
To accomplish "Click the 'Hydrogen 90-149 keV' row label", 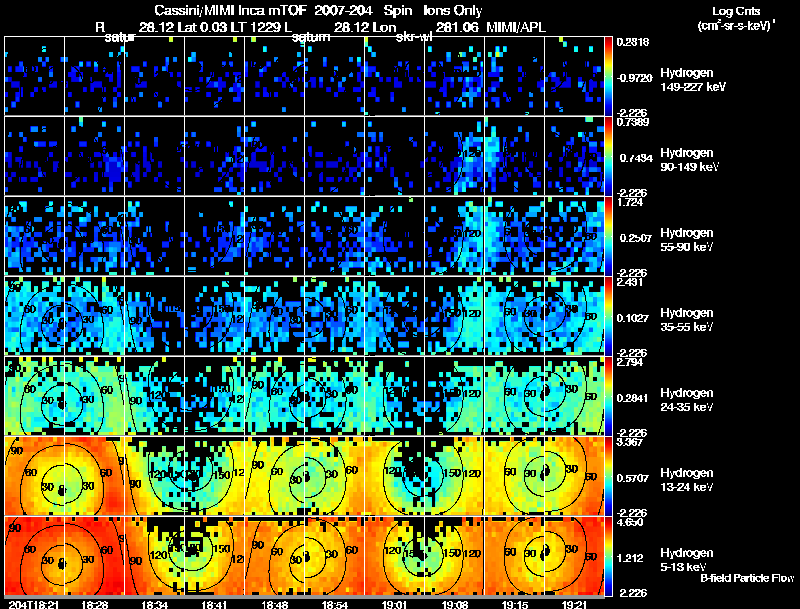I will tap(689, 160).
